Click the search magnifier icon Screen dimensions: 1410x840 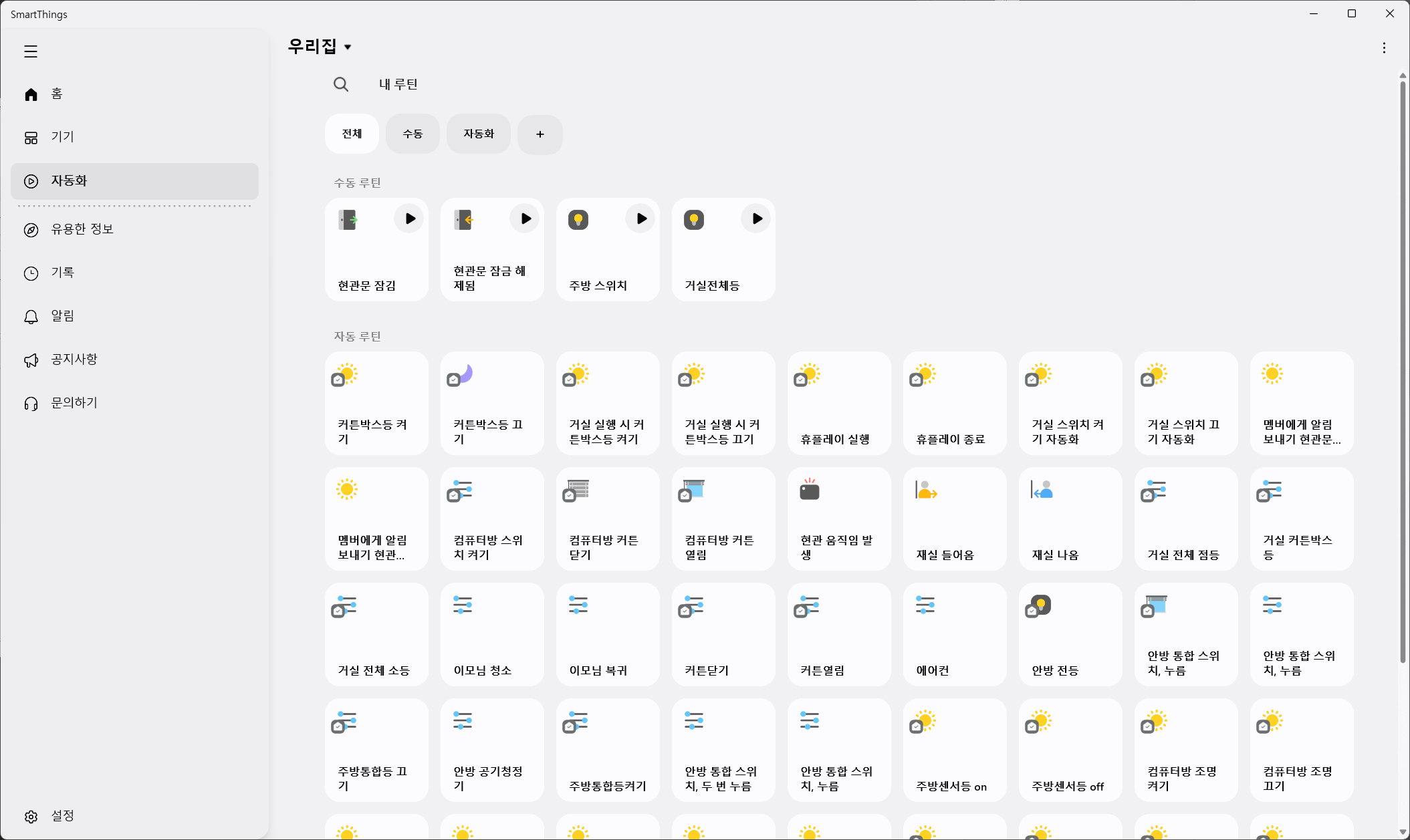(x=341, y=84)
